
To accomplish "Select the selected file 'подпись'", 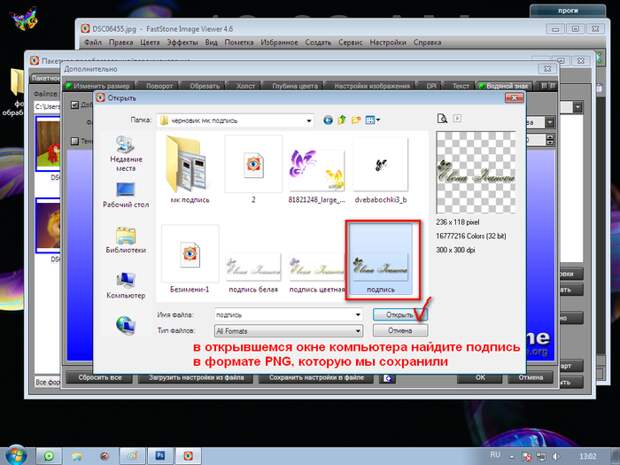I will click(380, 259).
